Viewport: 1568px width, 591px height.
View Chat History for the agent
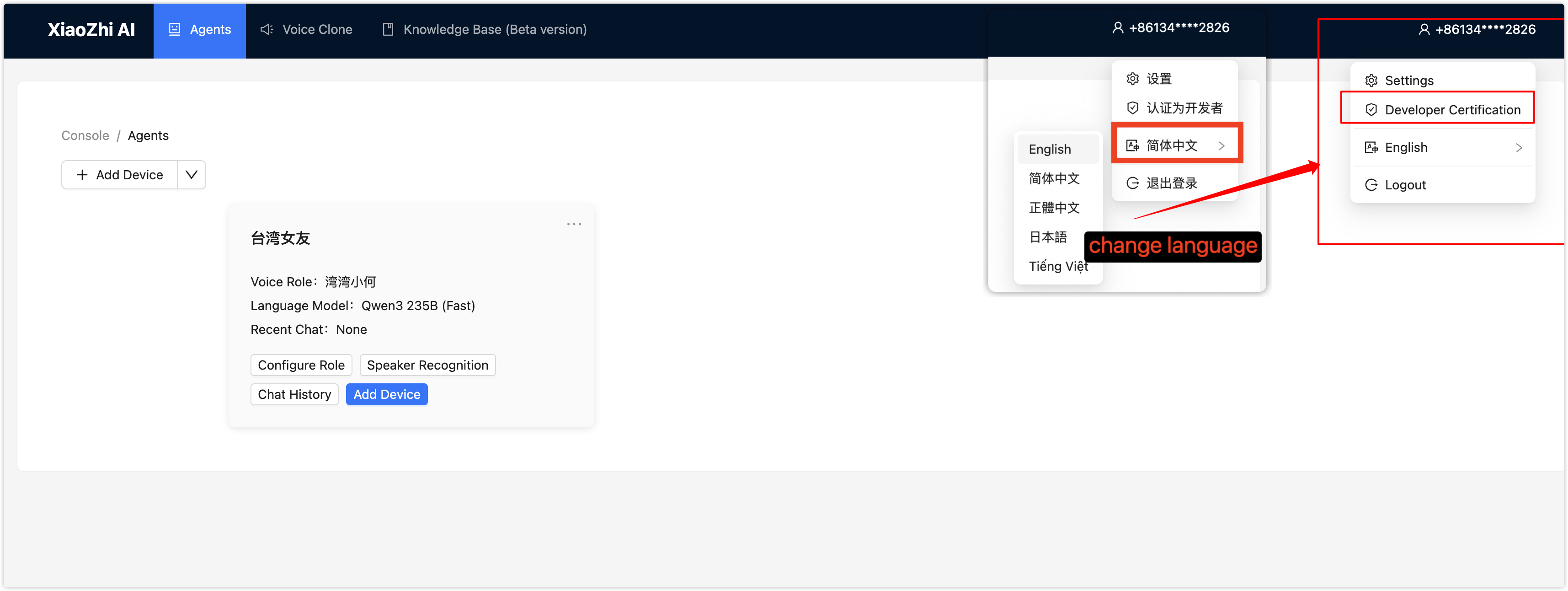294,394
